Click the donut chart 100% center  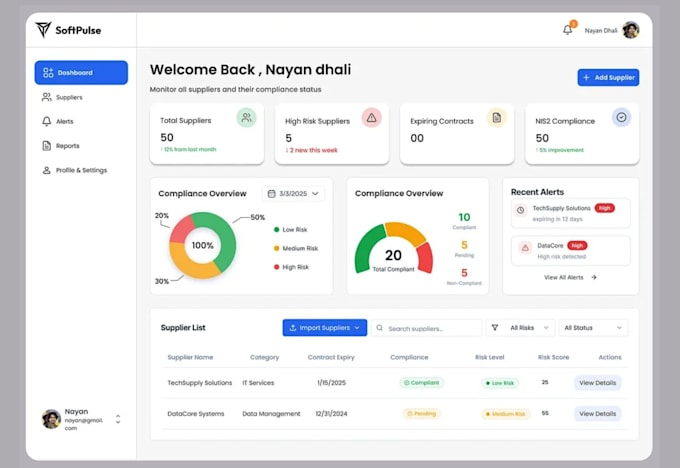203,245
